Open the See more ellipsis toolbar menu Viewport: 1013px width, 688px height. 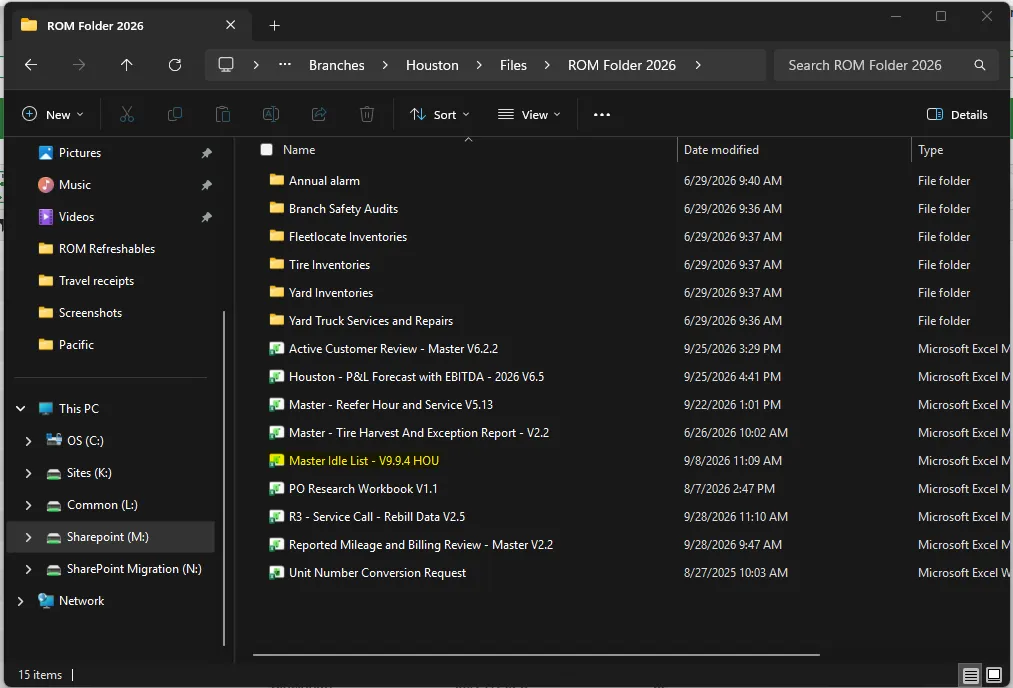point(601,114)
